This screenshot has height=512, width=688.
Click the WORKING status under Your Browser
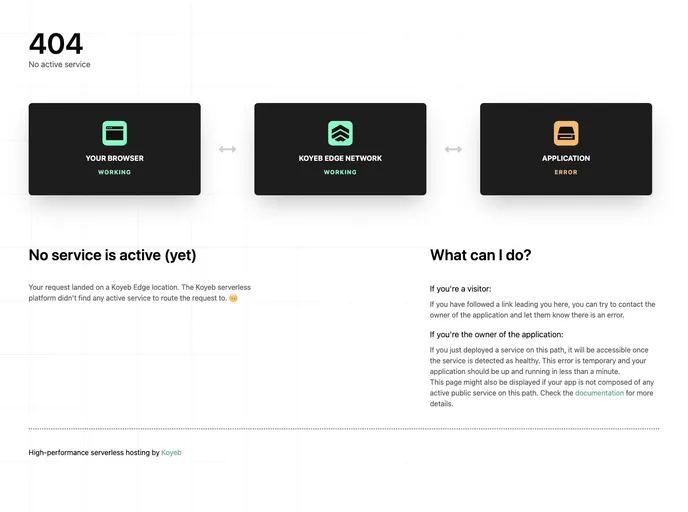pos(115,172)
